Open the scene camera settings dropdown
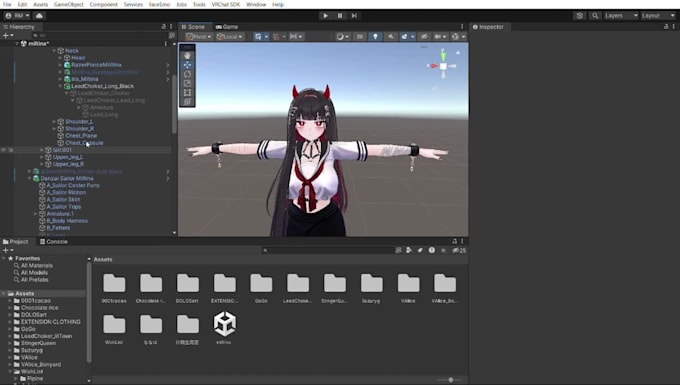This screenshot has height=385, width=680. click(x=440, y=36)
